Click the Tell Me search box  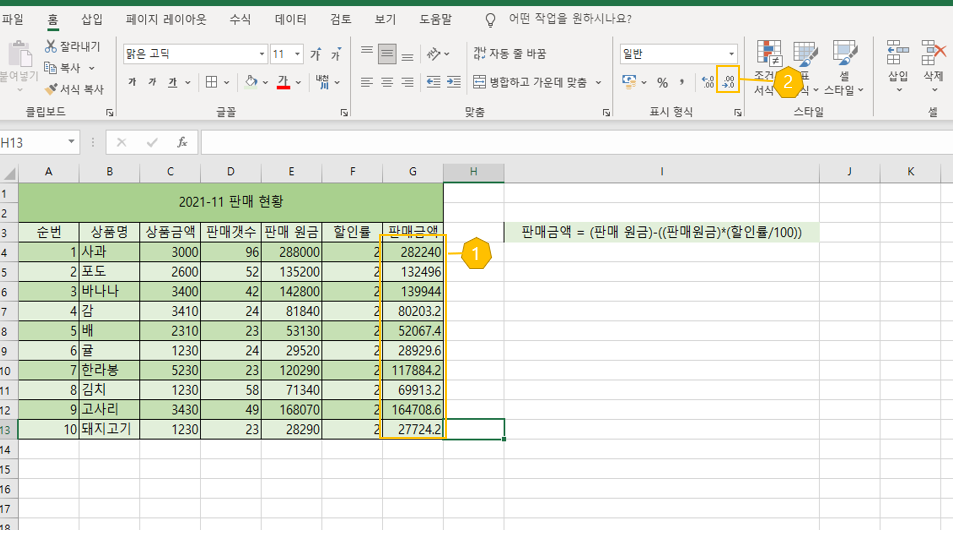point(570,19)
